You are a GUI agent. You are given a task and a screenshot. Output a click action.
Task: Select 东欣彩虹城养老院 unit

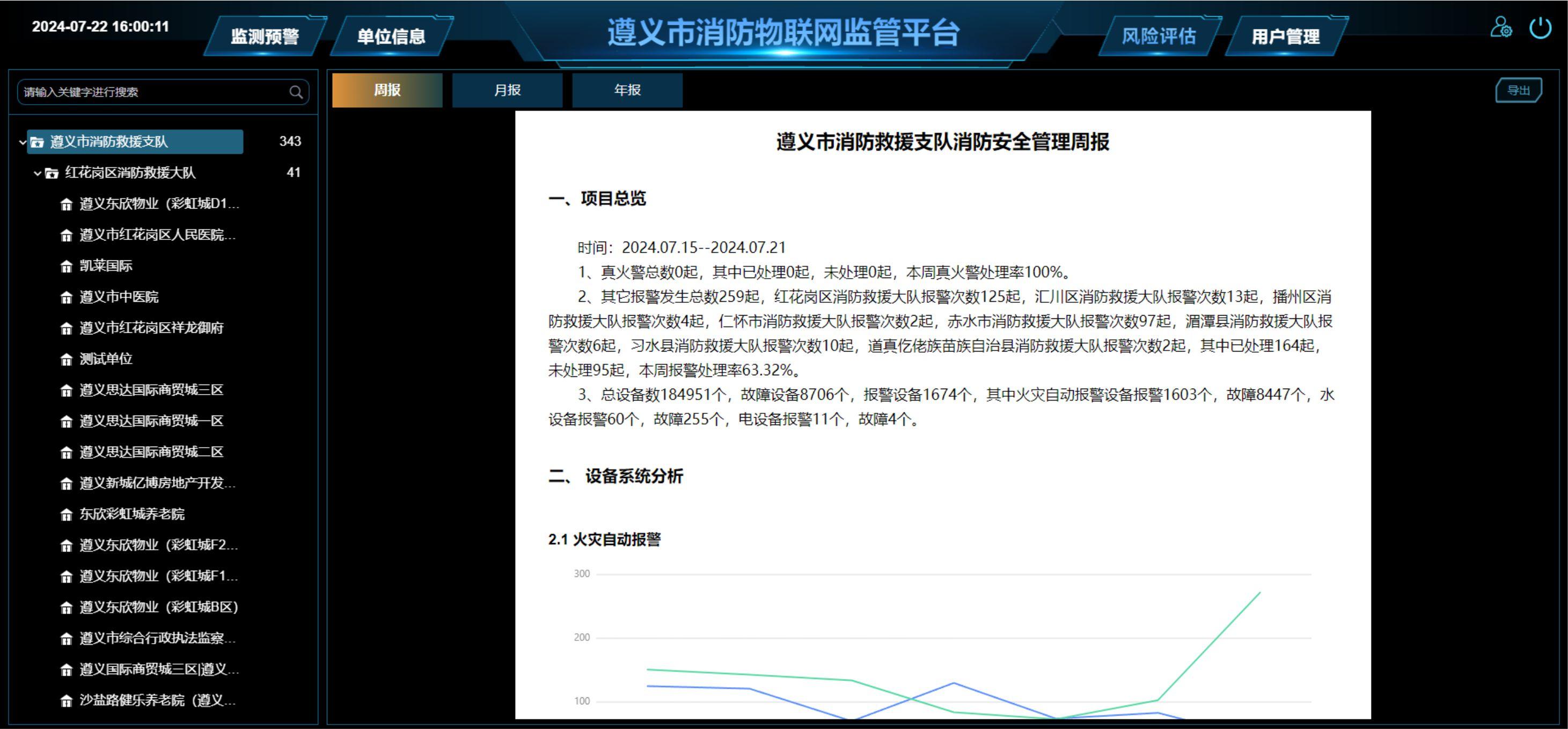pyautogui.click(x=132, y=514)
